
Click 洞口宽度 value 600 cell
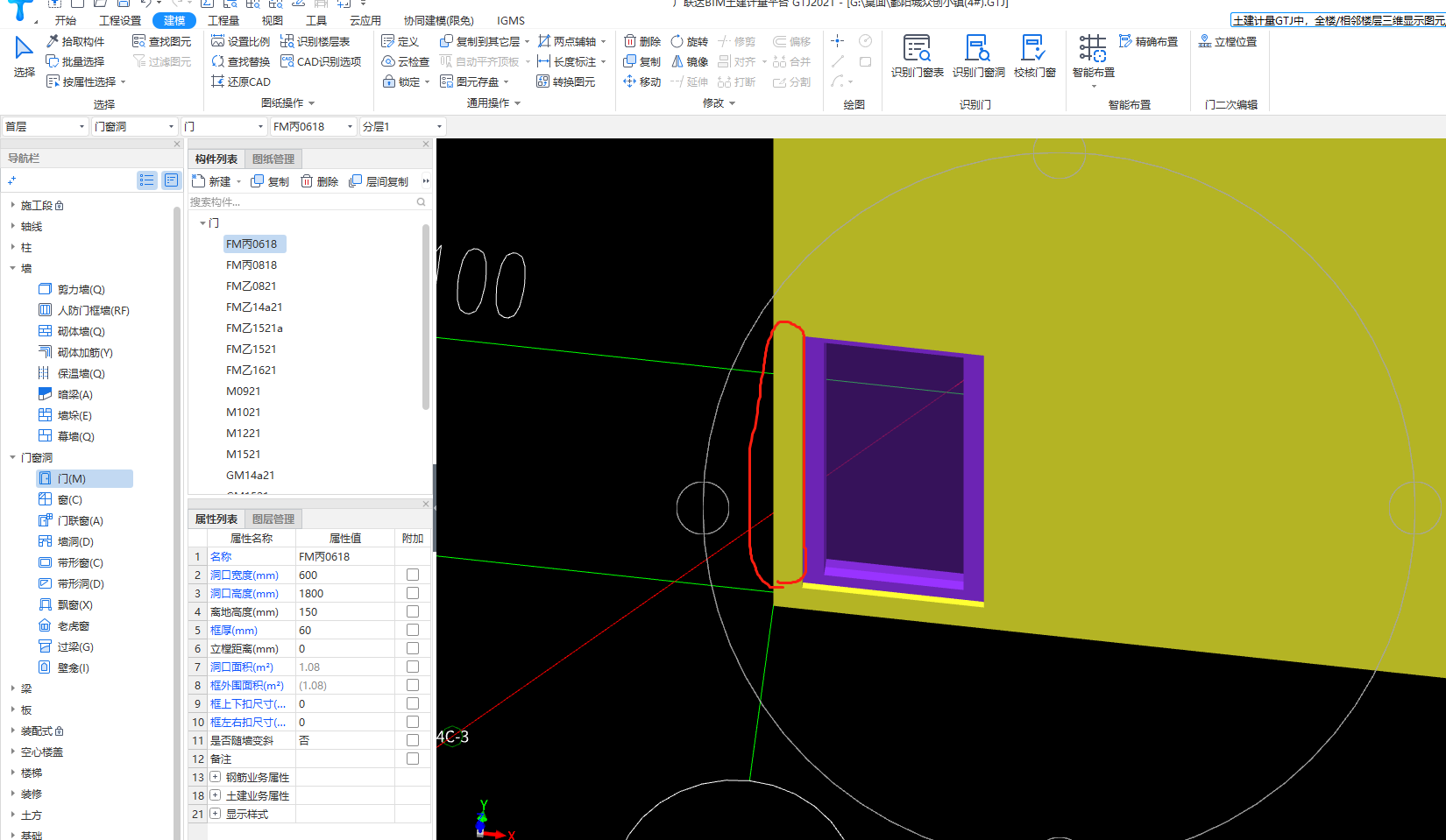pyautogui.click(x=345, y=575)
